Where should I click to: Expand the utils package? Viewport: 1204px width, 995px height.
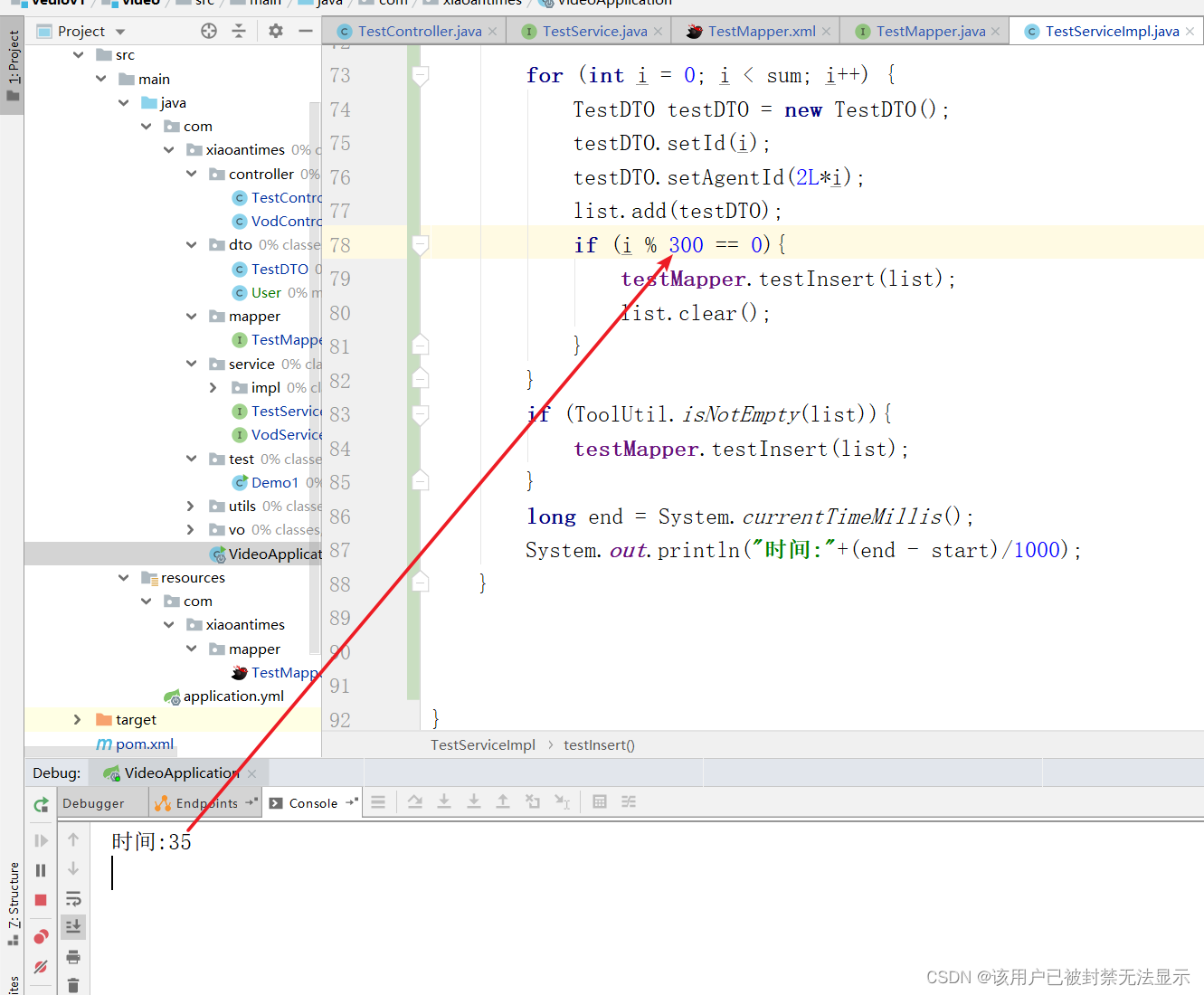191,506
